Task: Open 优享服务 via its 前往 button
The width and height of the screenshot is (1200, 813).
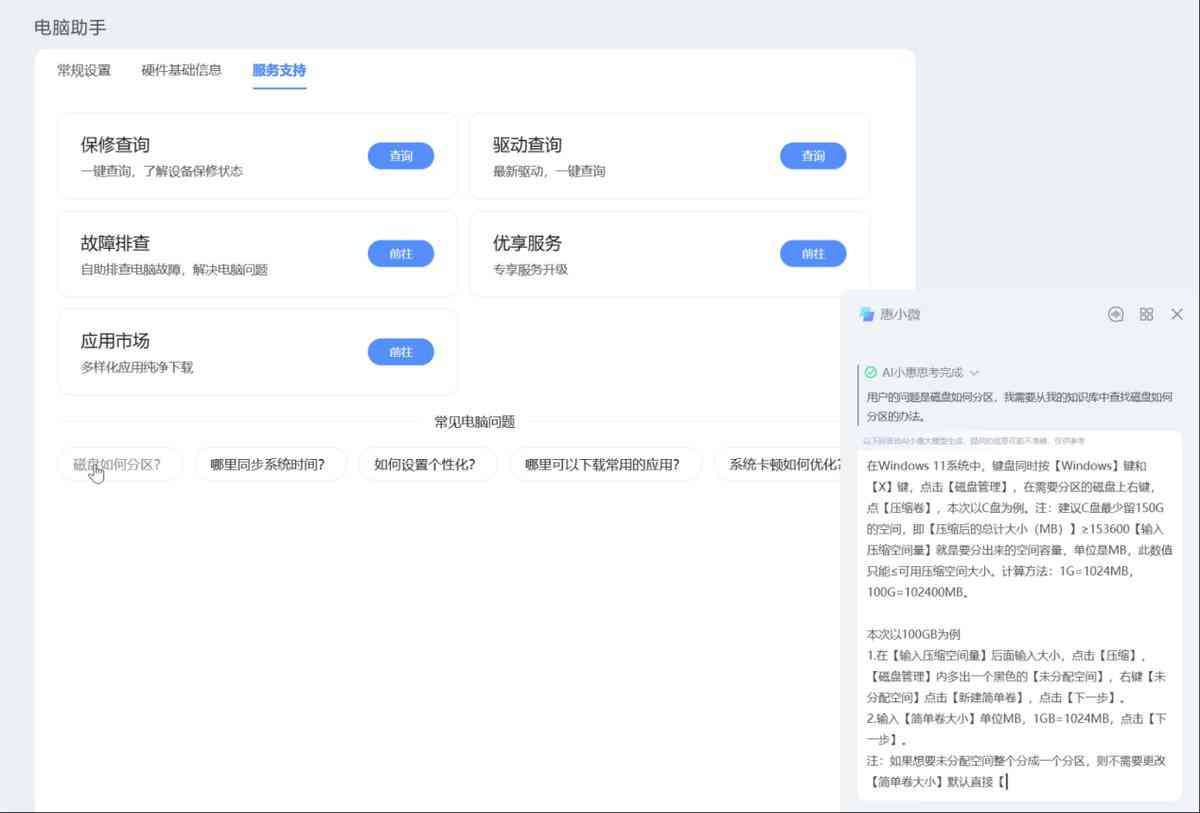Action: pos(813,254)
